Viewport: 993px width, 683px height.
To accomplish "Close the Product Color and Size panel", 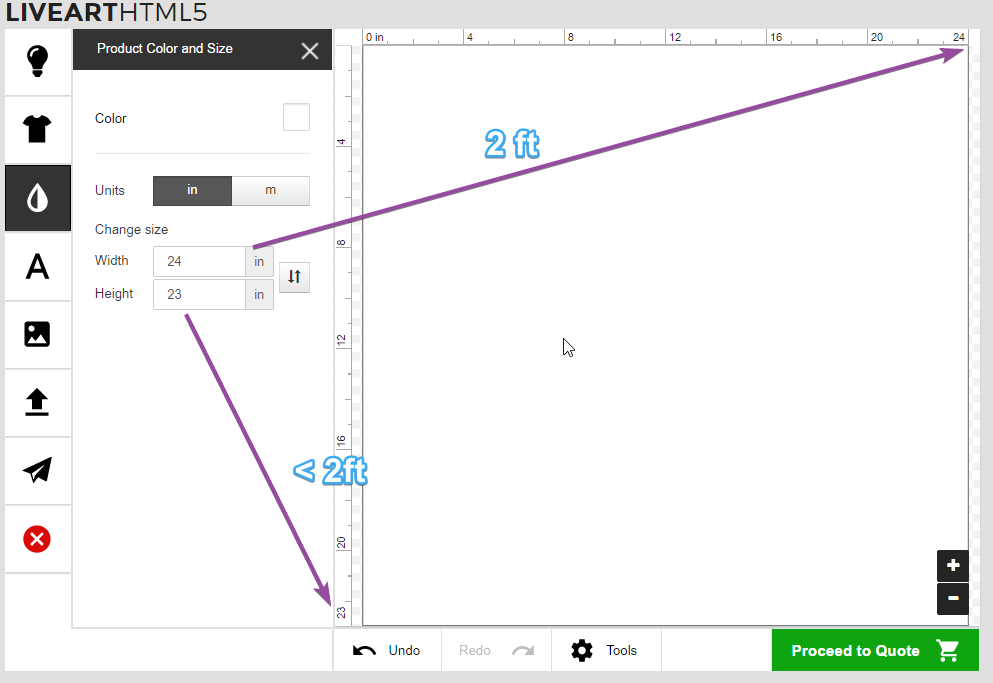I will [310, 50].
